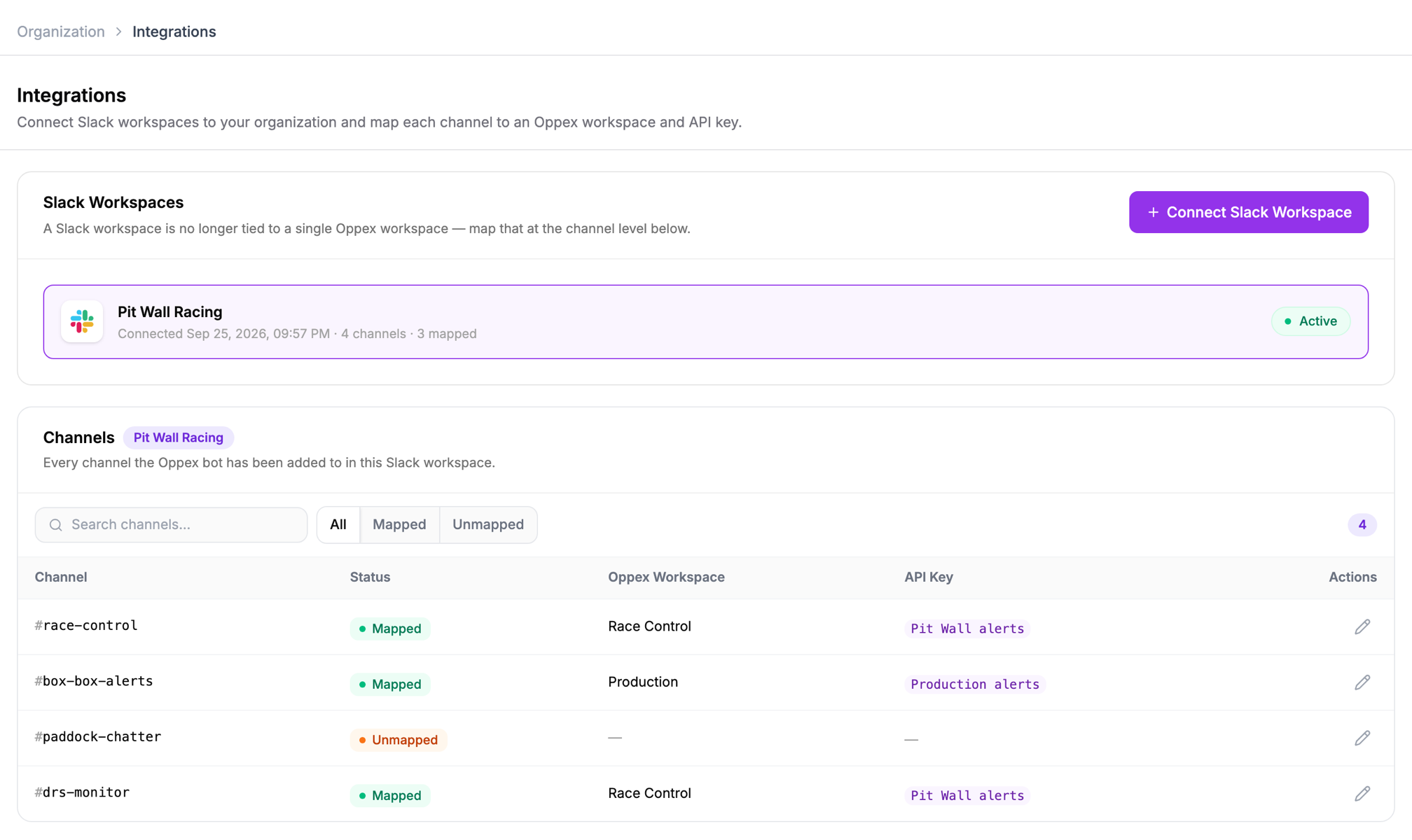The image size is (1412, 840).
Task: Edit the #race-control channel mapping
Action: (x=1362, y=626)
